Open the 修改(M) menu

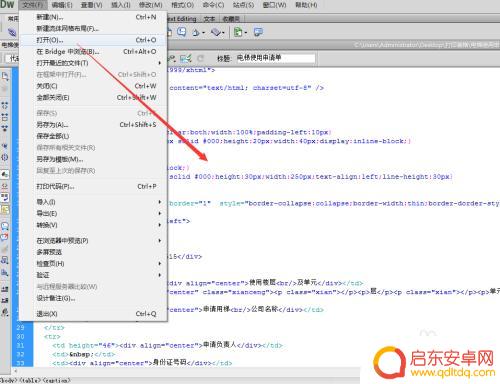[150, 5]
